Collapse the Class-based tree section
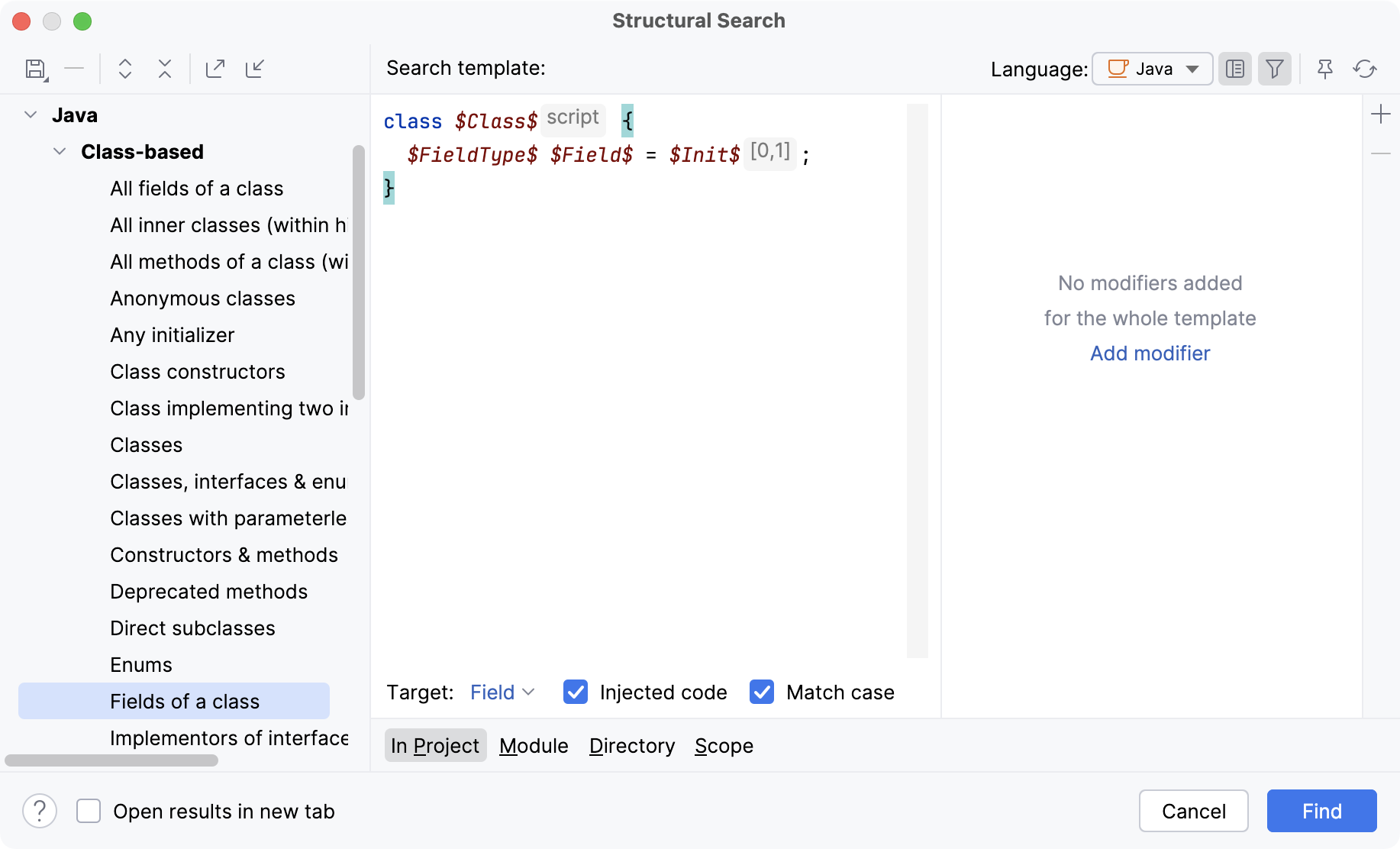This screenshot has width=1400, height=849. pos(59,151)
